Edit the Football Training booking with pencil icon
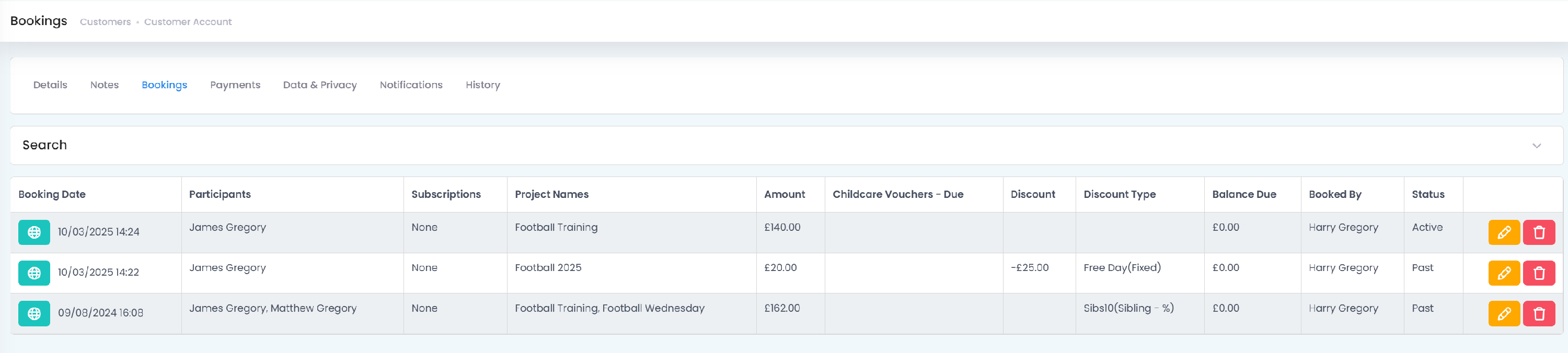 pyautogui.click(x=1504, y=232)
